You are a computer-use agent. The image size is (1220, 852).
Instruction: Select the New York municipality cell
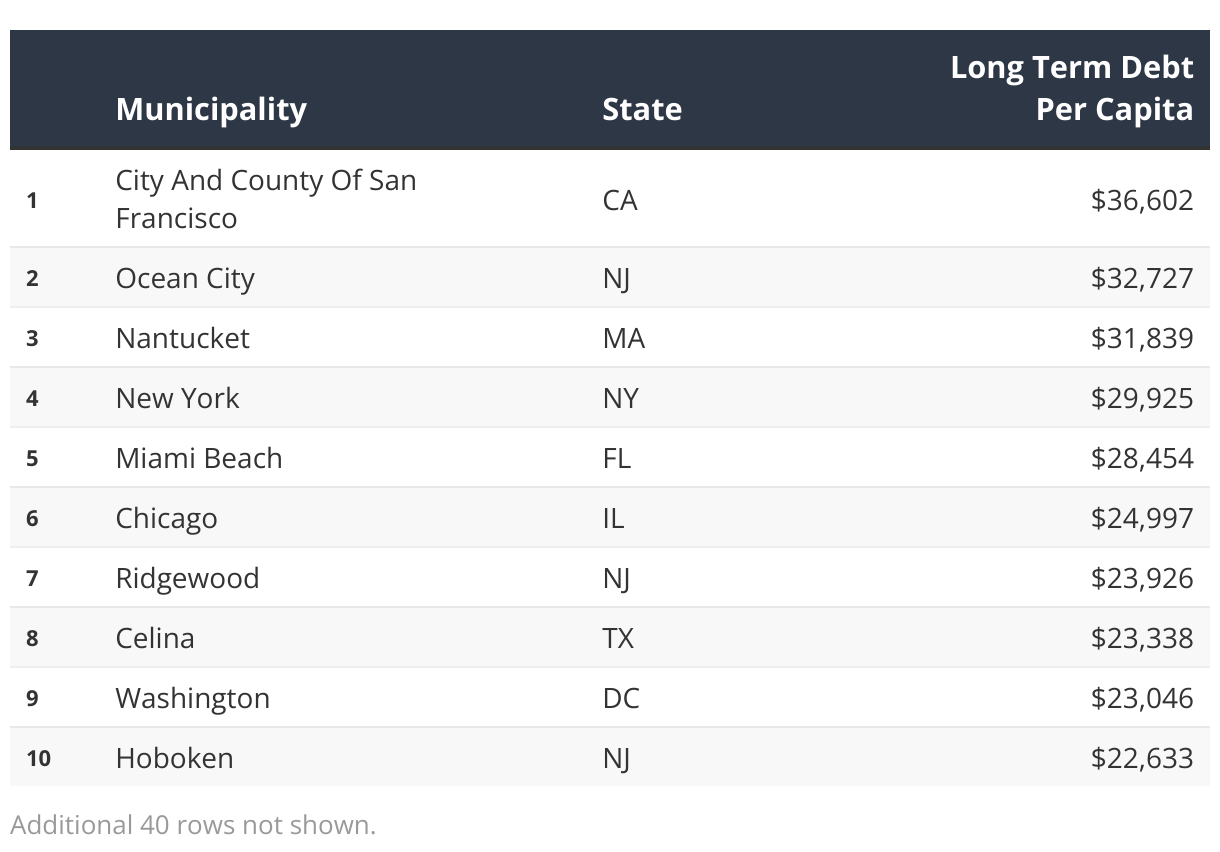click(177, 398)
